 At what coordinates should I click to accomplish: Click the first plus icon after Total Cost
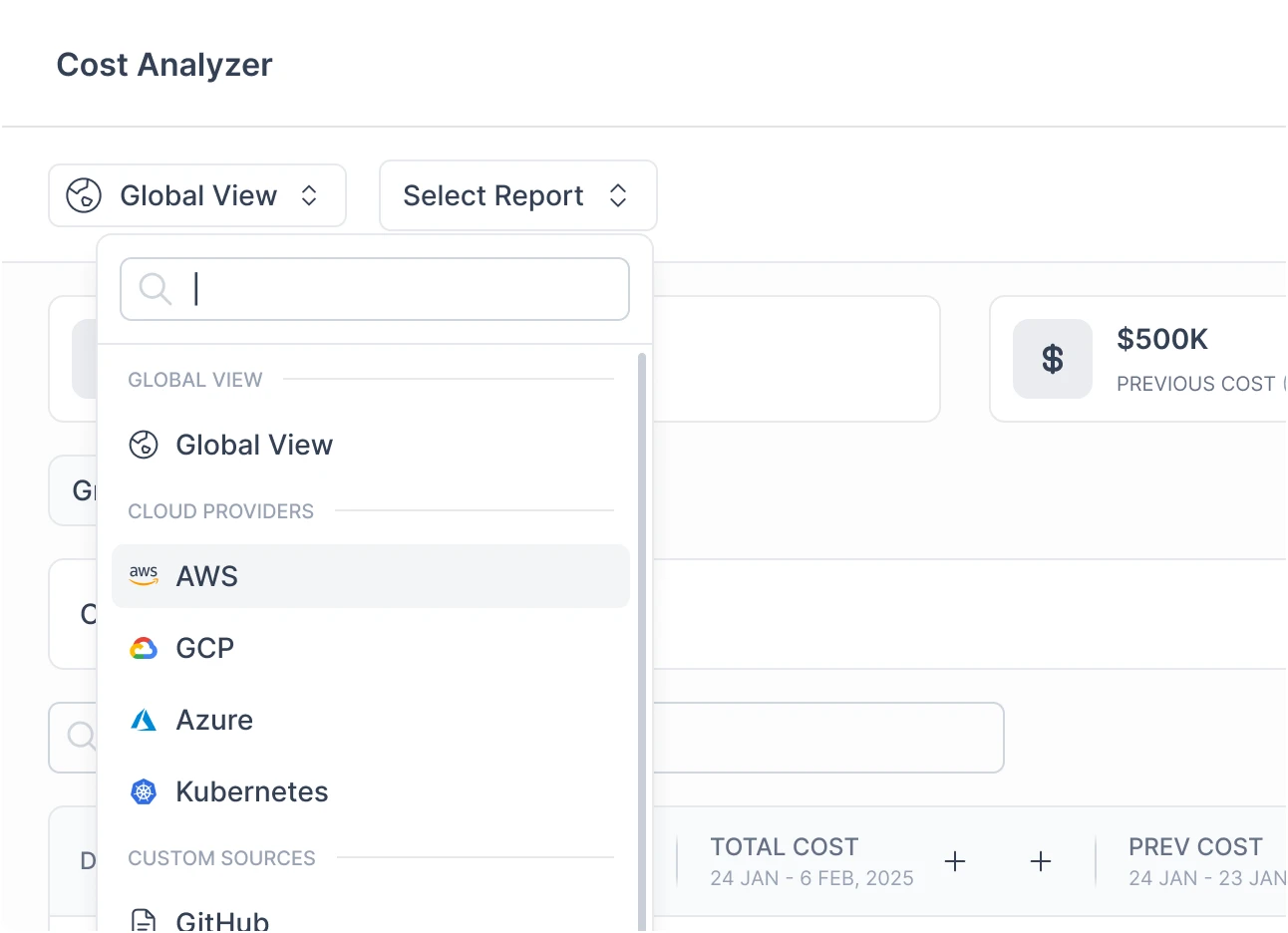click(x=955, y=861)
